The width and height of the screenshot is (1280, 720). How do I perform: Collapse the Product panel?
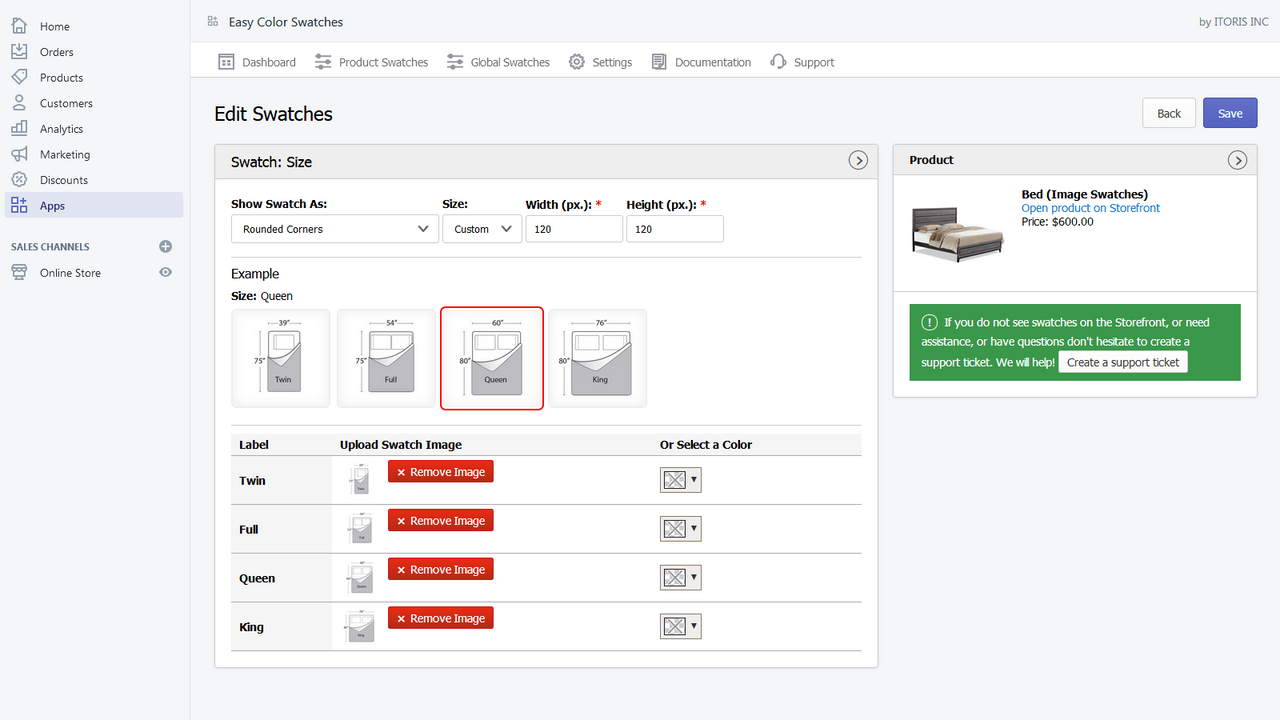[1237, 160]
